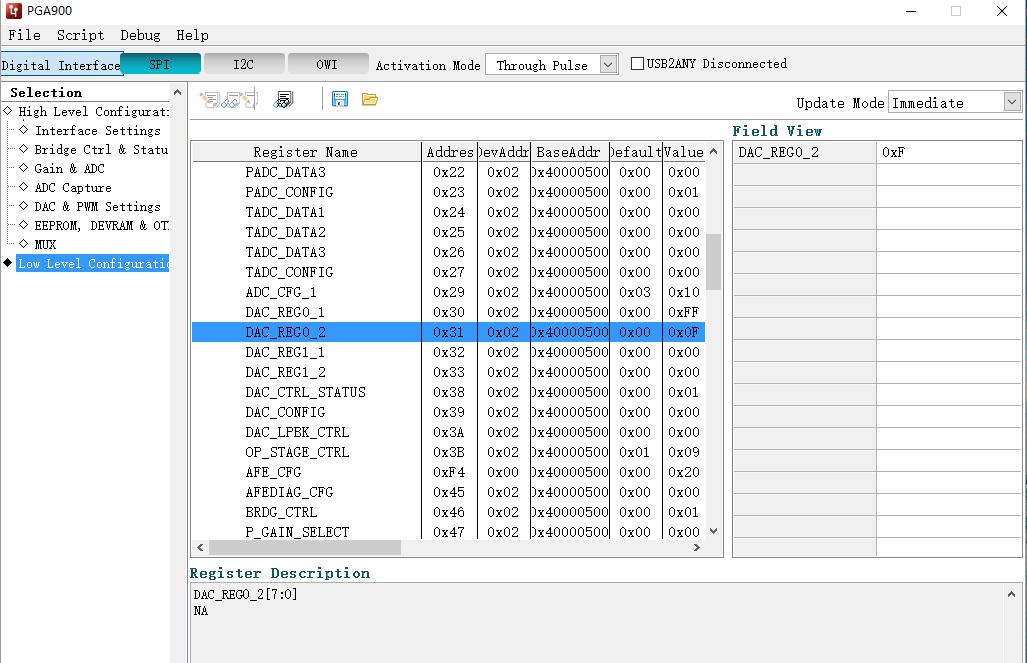
Task: Click register table horizontal scroll left arrow
Action: (200, 548)
